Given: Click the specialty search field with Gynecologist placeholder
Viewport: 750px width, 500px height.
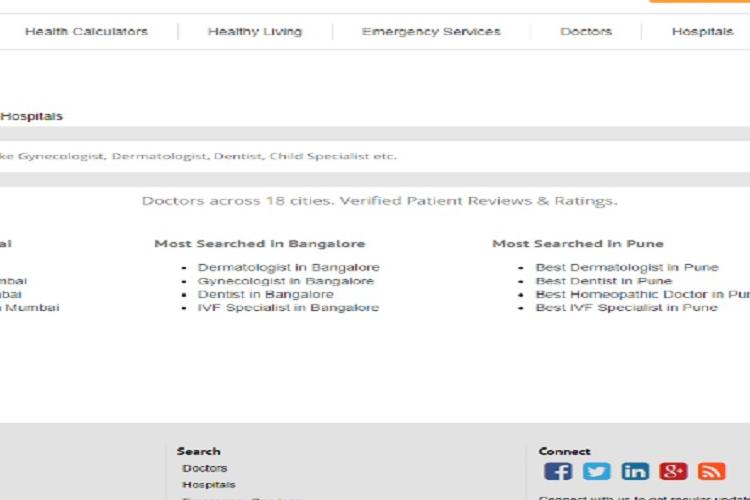Looking at the screenshot, I should pyautogui.click(x=375, y=156).
